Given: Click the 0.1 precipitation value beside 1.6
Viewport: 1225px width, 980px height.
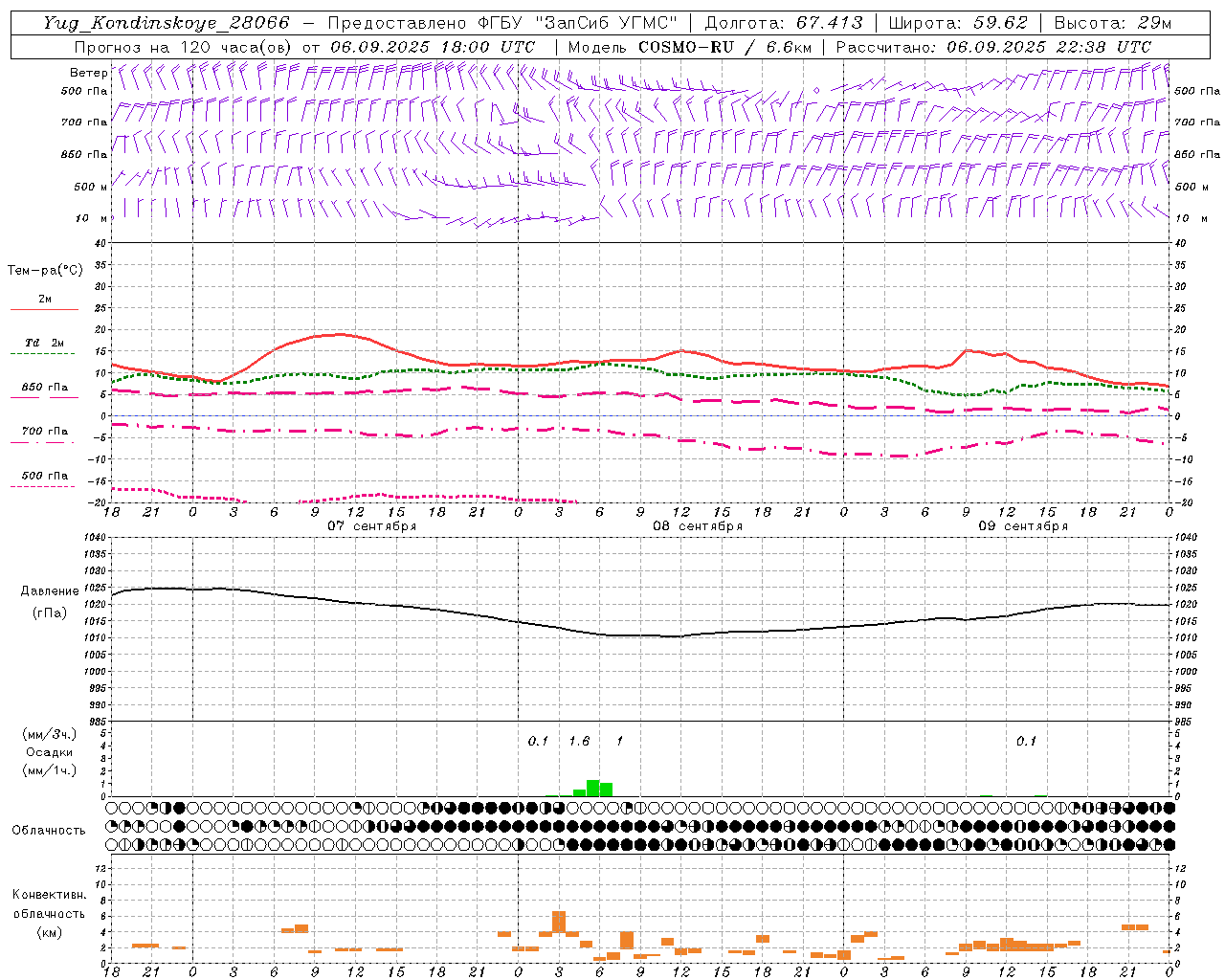Looking at the screenshot, I should [539, 742].
